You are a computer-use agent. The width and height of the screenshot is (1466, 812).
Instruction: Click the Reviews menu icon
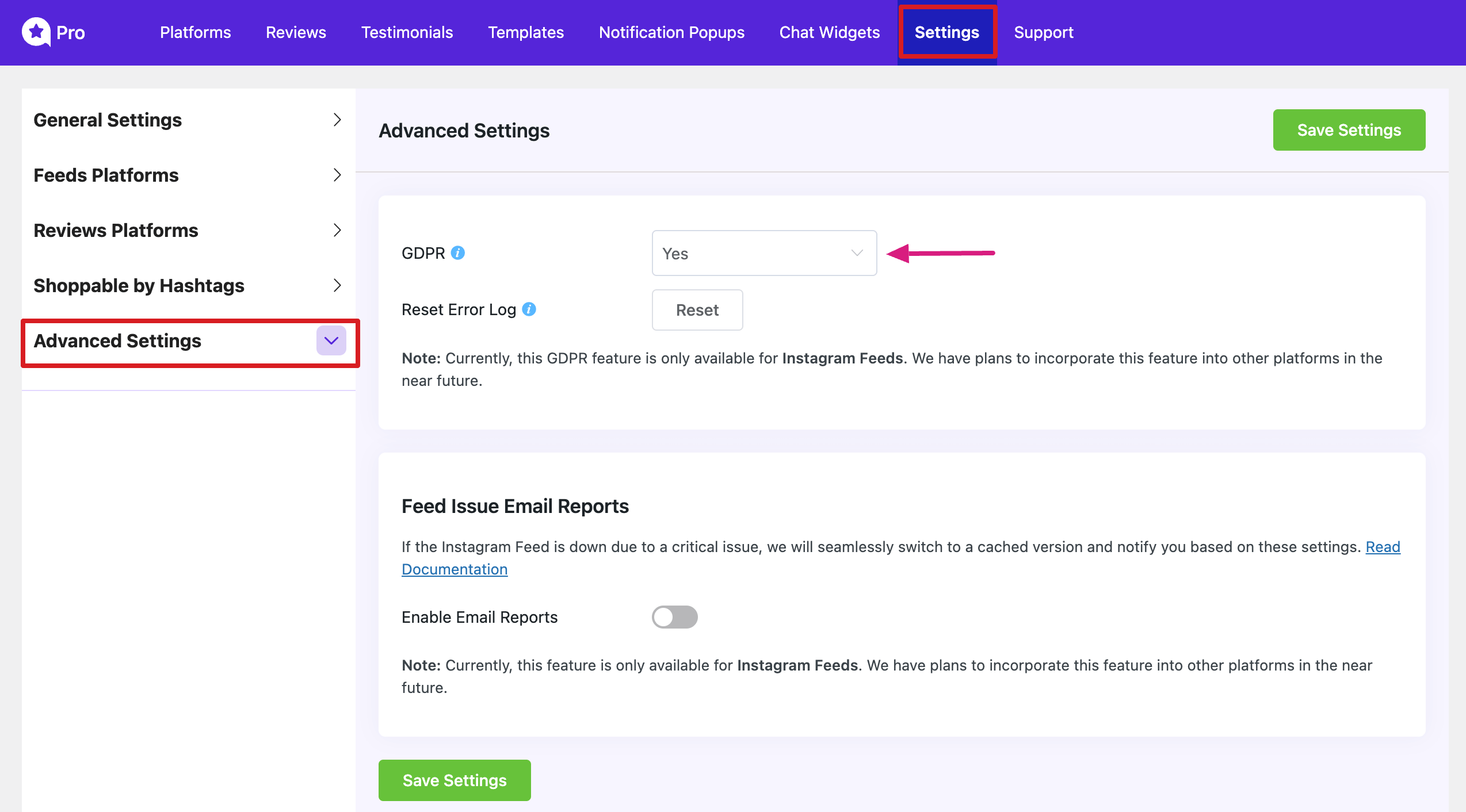point(296,32)
